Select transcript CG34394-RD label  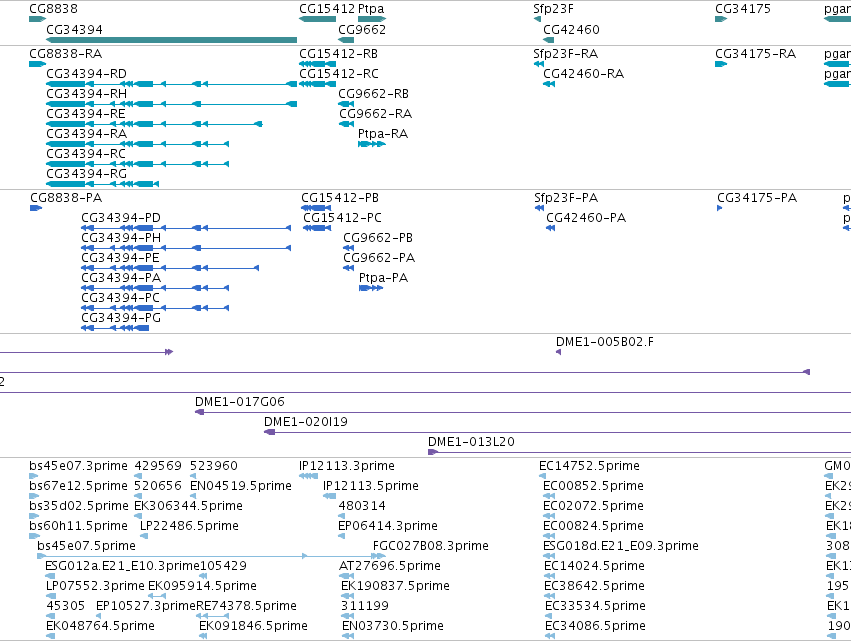86,74
